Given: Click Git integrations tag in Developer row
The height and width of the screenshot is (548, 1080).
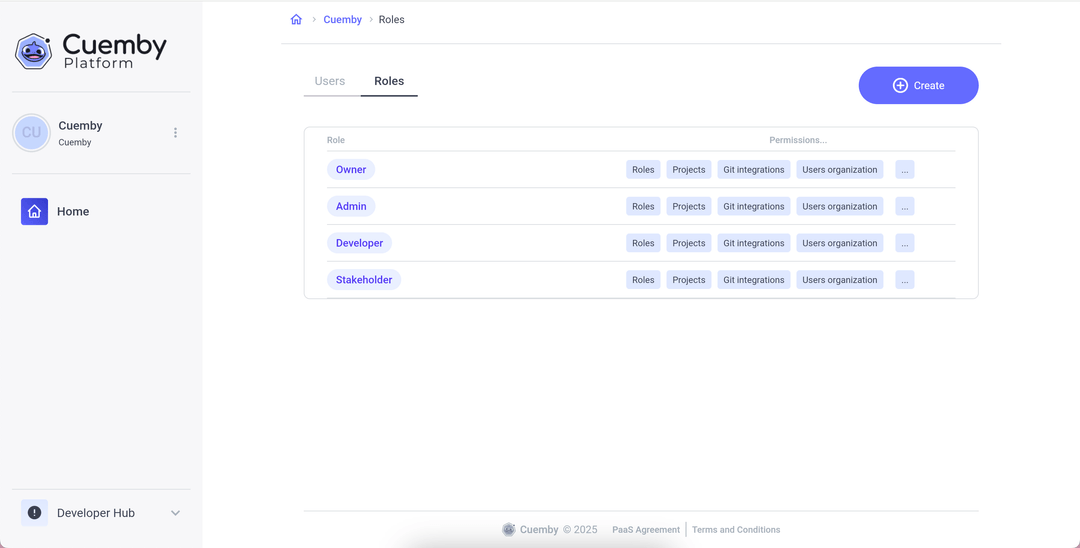Looking at the screenshot, I should pos(753,243).
